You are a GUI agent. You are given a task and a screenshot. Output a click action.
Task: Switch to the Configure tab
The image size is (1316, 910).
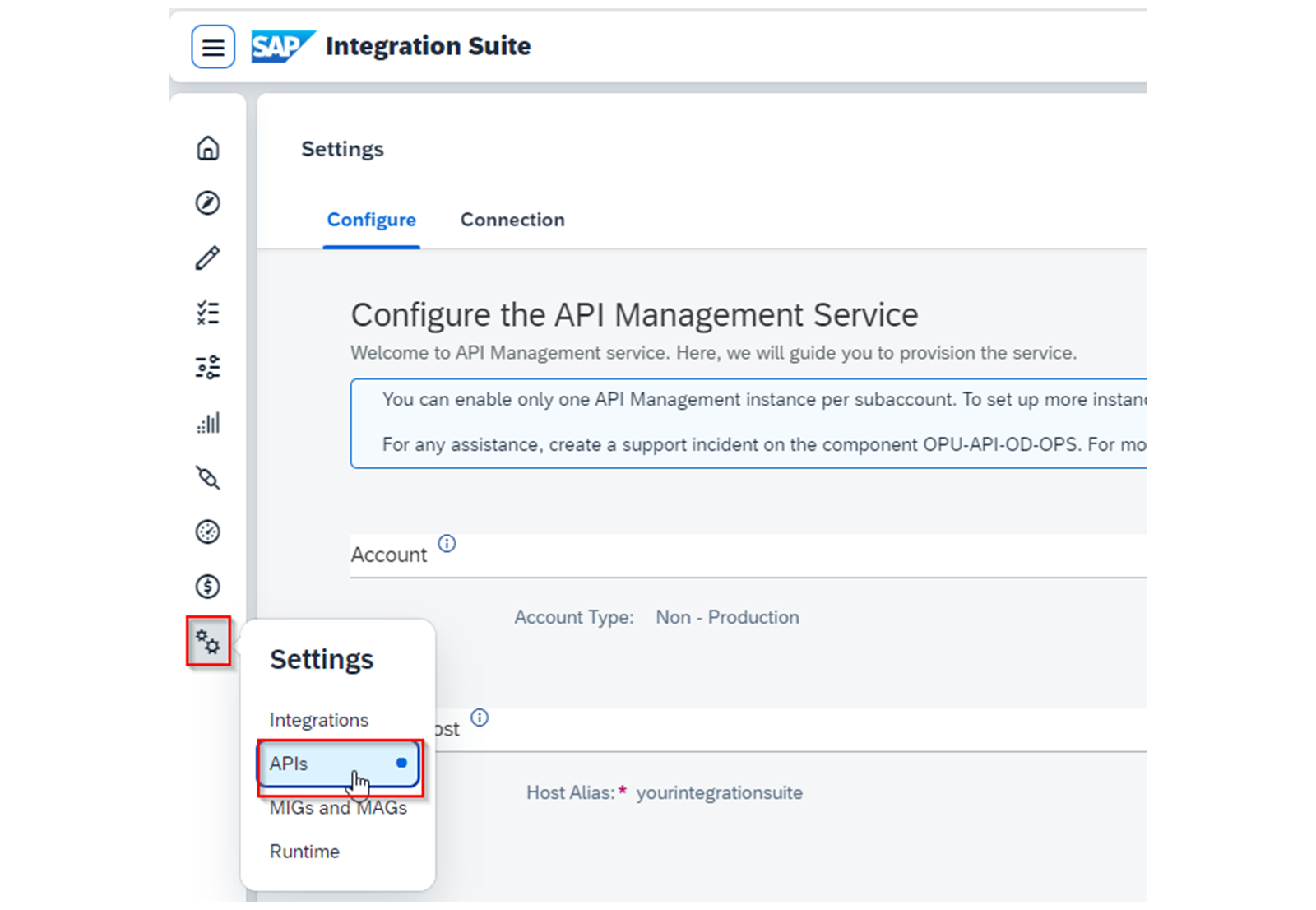click(x=372, y=220)
